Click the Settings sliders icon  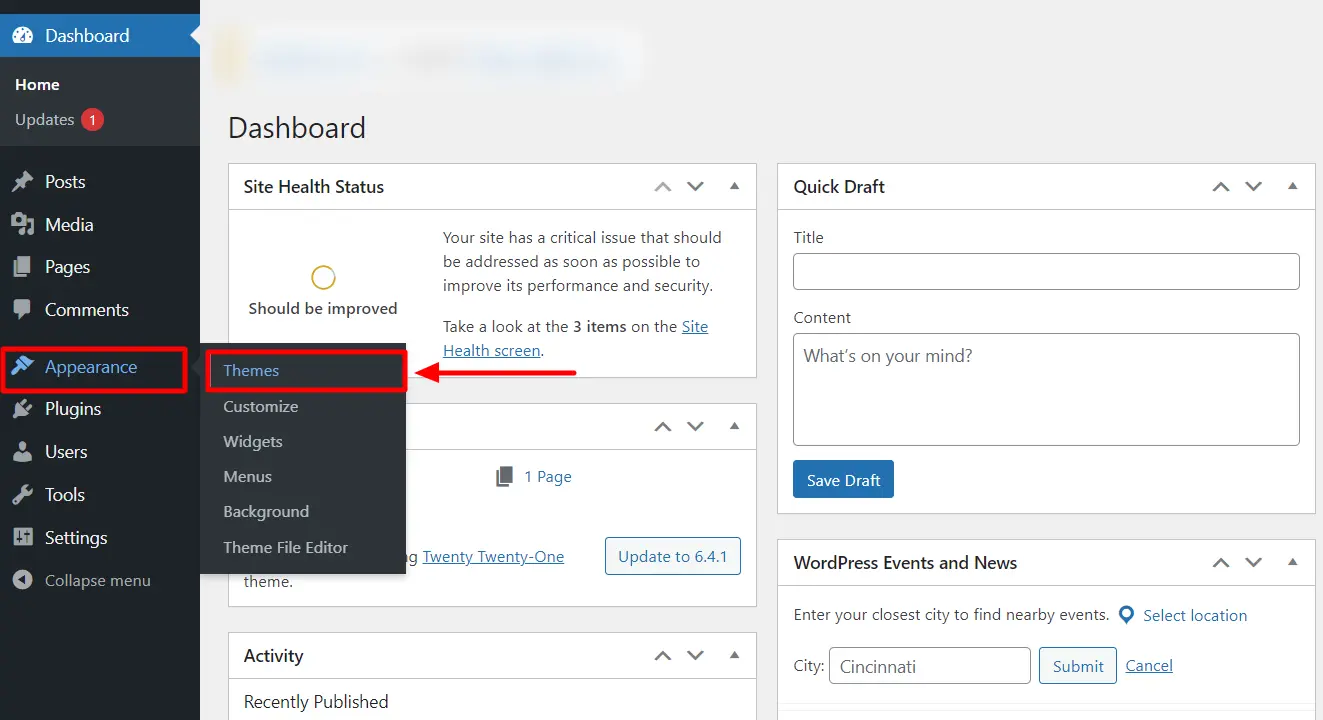pyautogui.click(x=22, y=538)
